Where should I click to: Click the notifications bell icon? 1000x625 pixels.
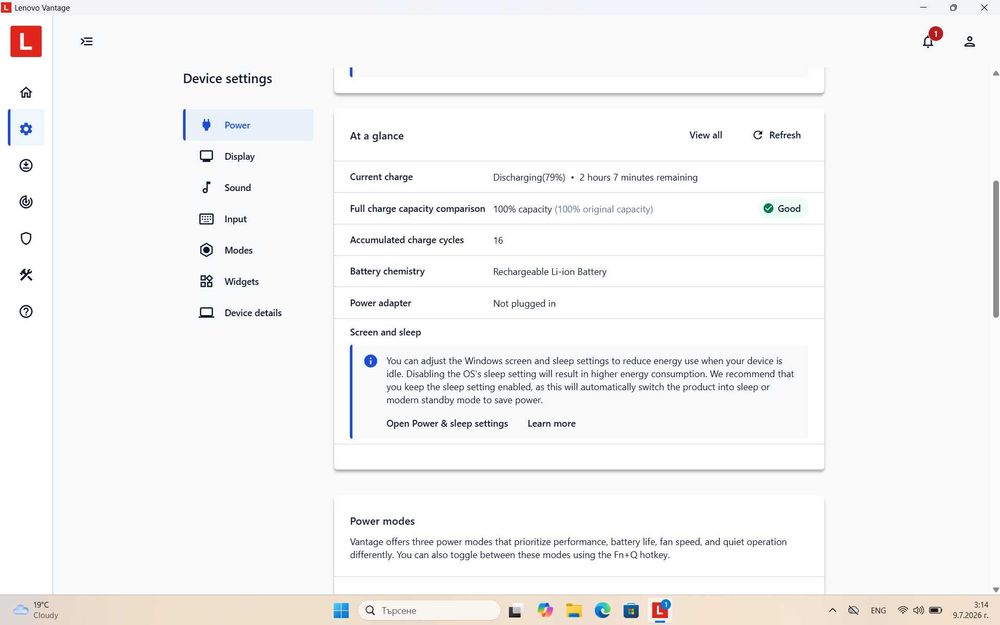tap(928, 41)
